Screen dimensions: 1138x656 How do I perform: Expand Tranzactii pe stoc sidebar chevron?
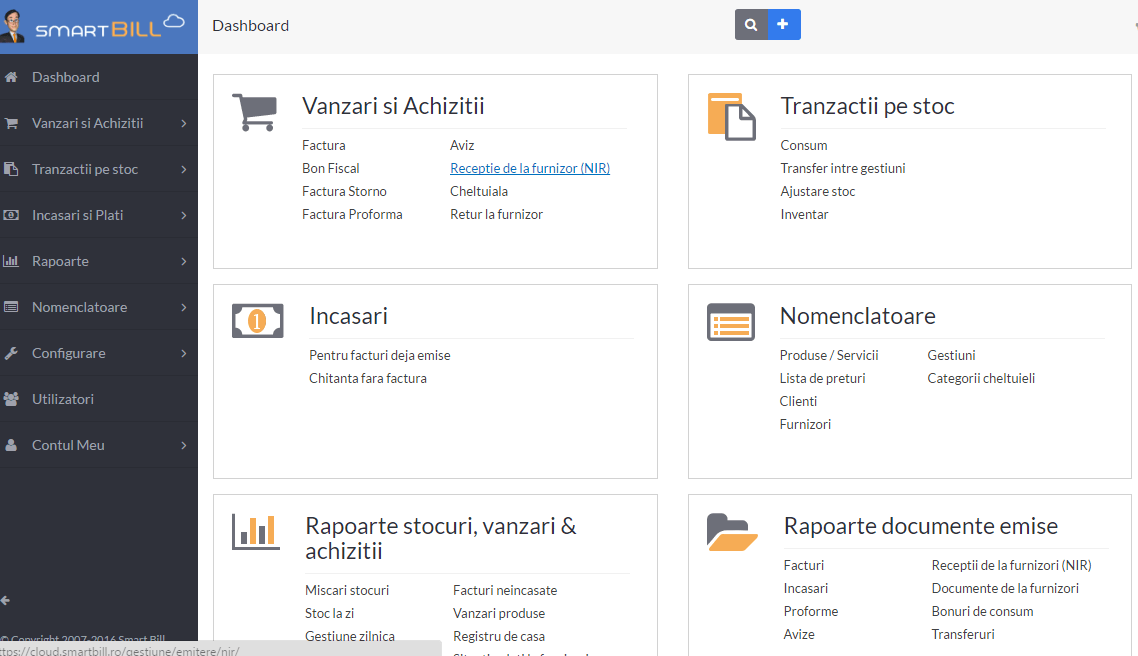184,169
